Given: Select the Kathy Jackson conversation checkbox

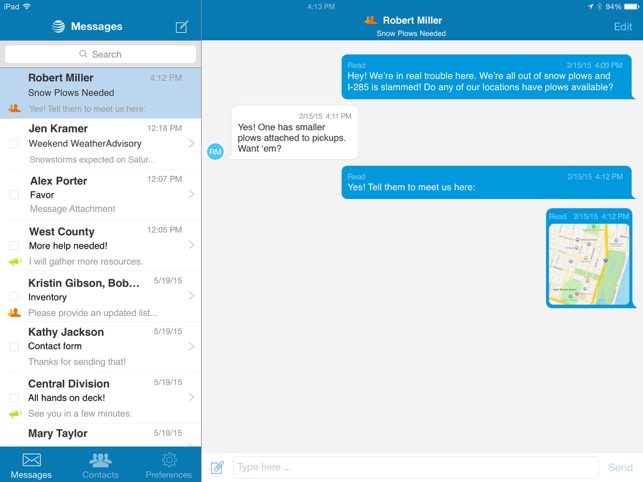Looking at the screenshot, I should pos(14,347).
